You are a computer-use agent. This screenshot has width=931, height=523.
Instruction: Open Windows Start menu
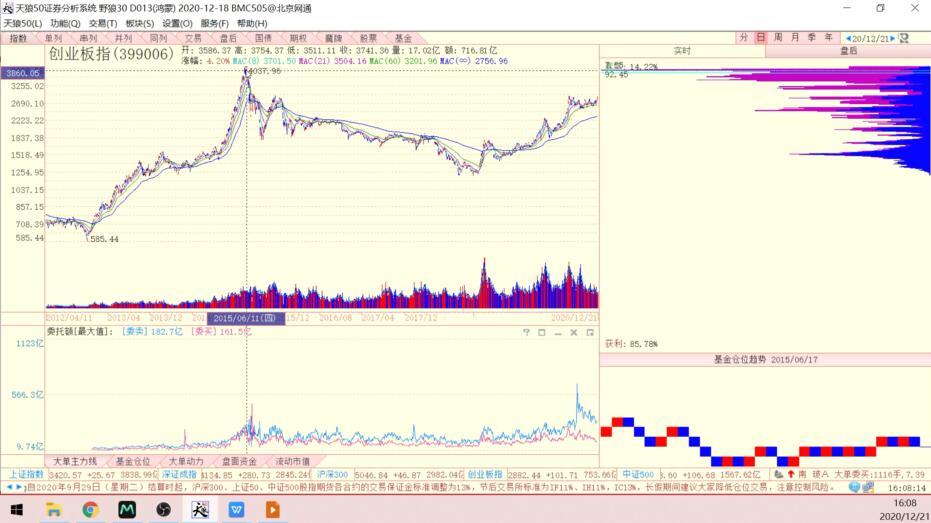[17, 509]
